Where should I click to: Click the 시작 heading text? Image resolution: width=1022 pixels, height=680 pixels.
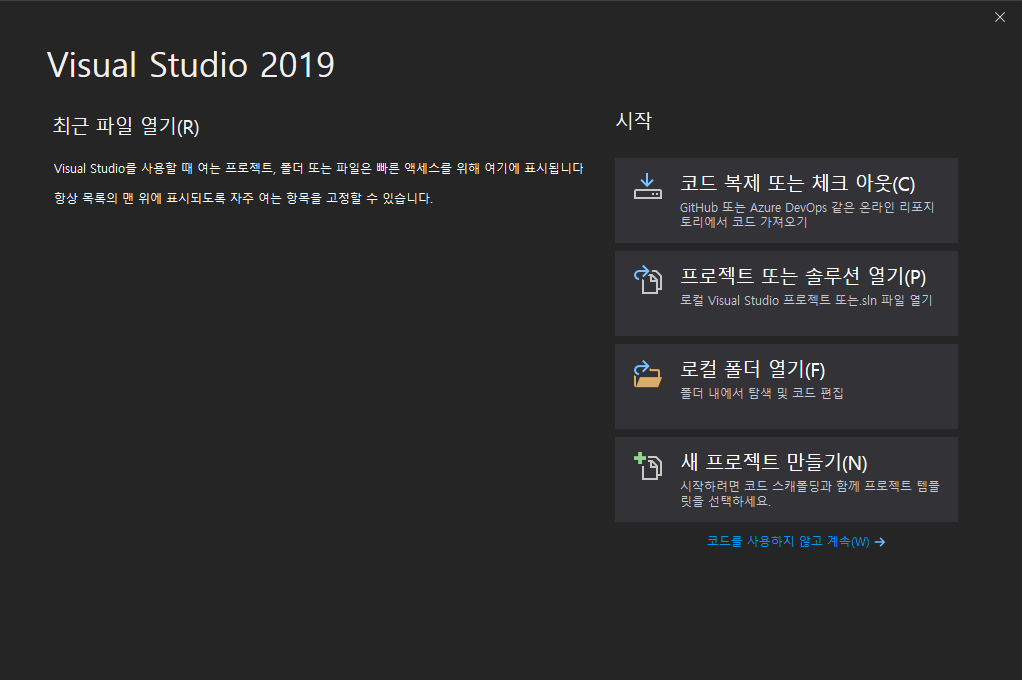pyautogui.click(x=634, y=121)
